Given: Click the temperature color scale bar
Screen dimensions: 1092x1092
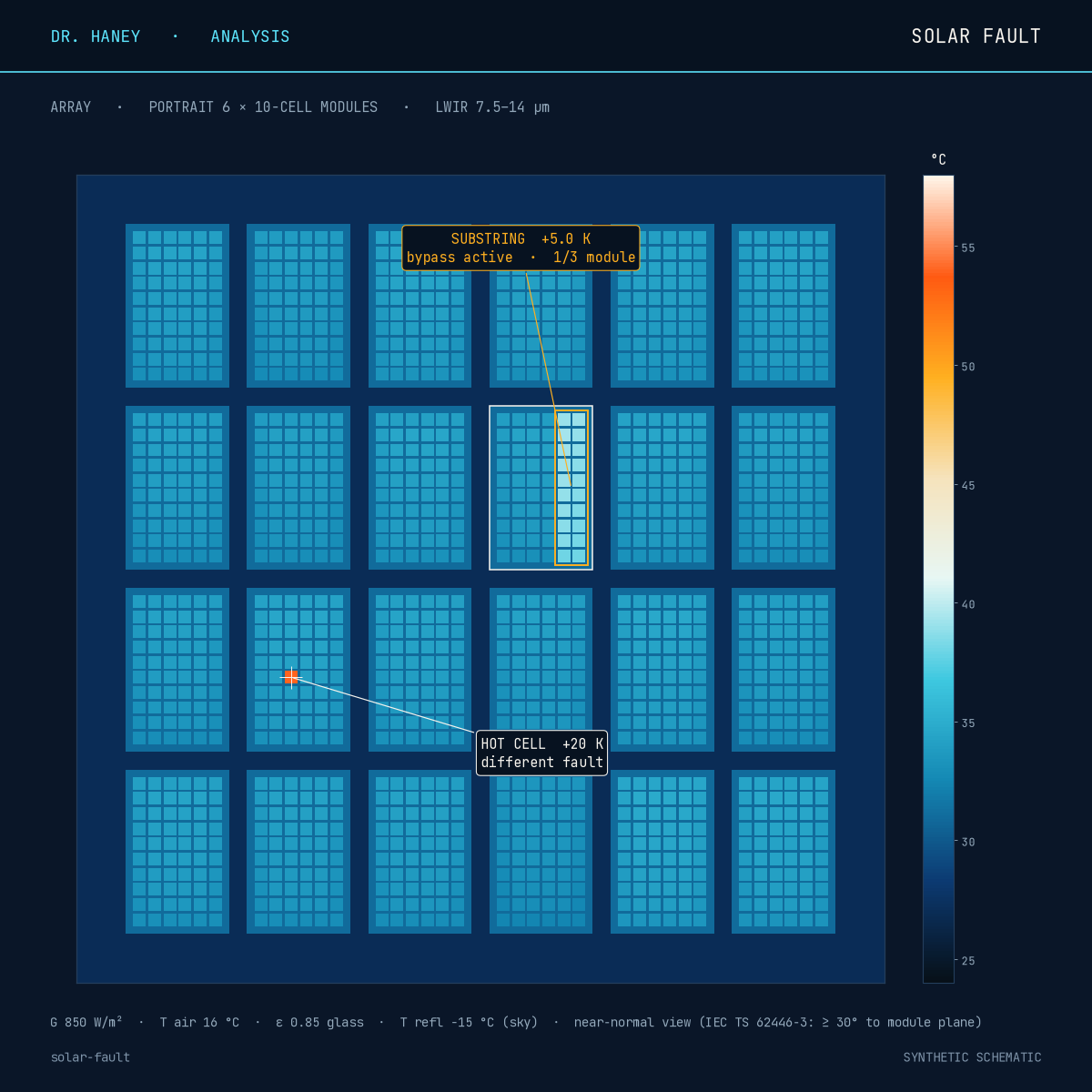Looking at the screenshot, I should coord(938,579).
